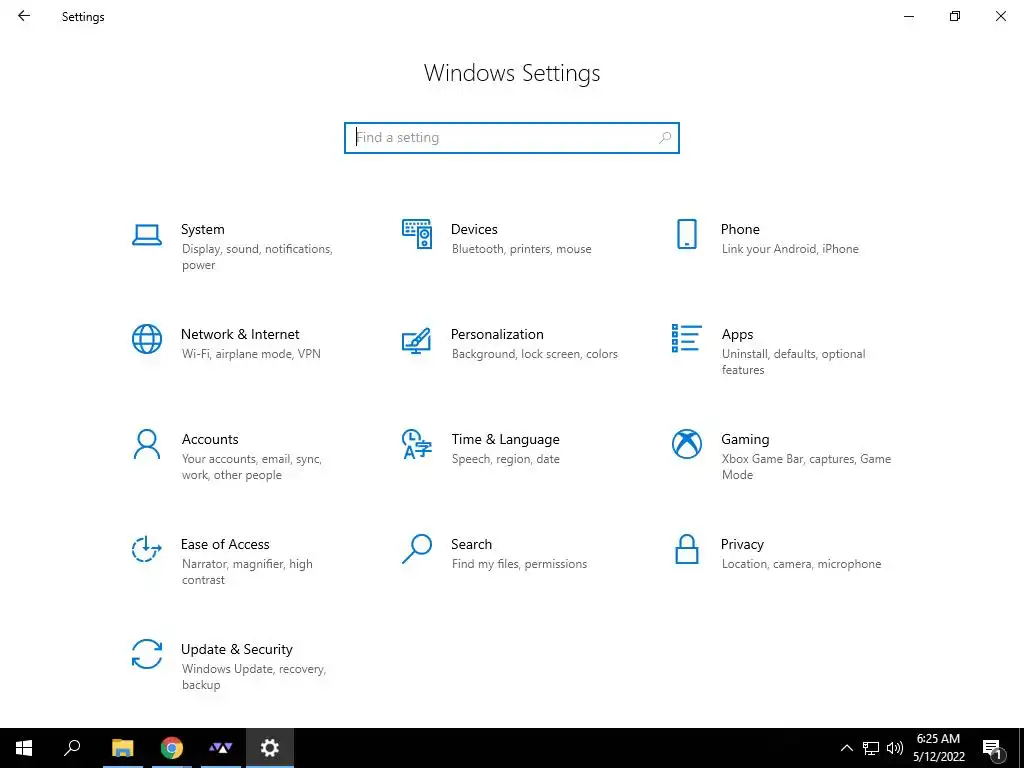This screenshot has height=768, width=1024.
Task: Click 'Wi-Fi, airplane mode, VPN' description
Action: [251, 354]
